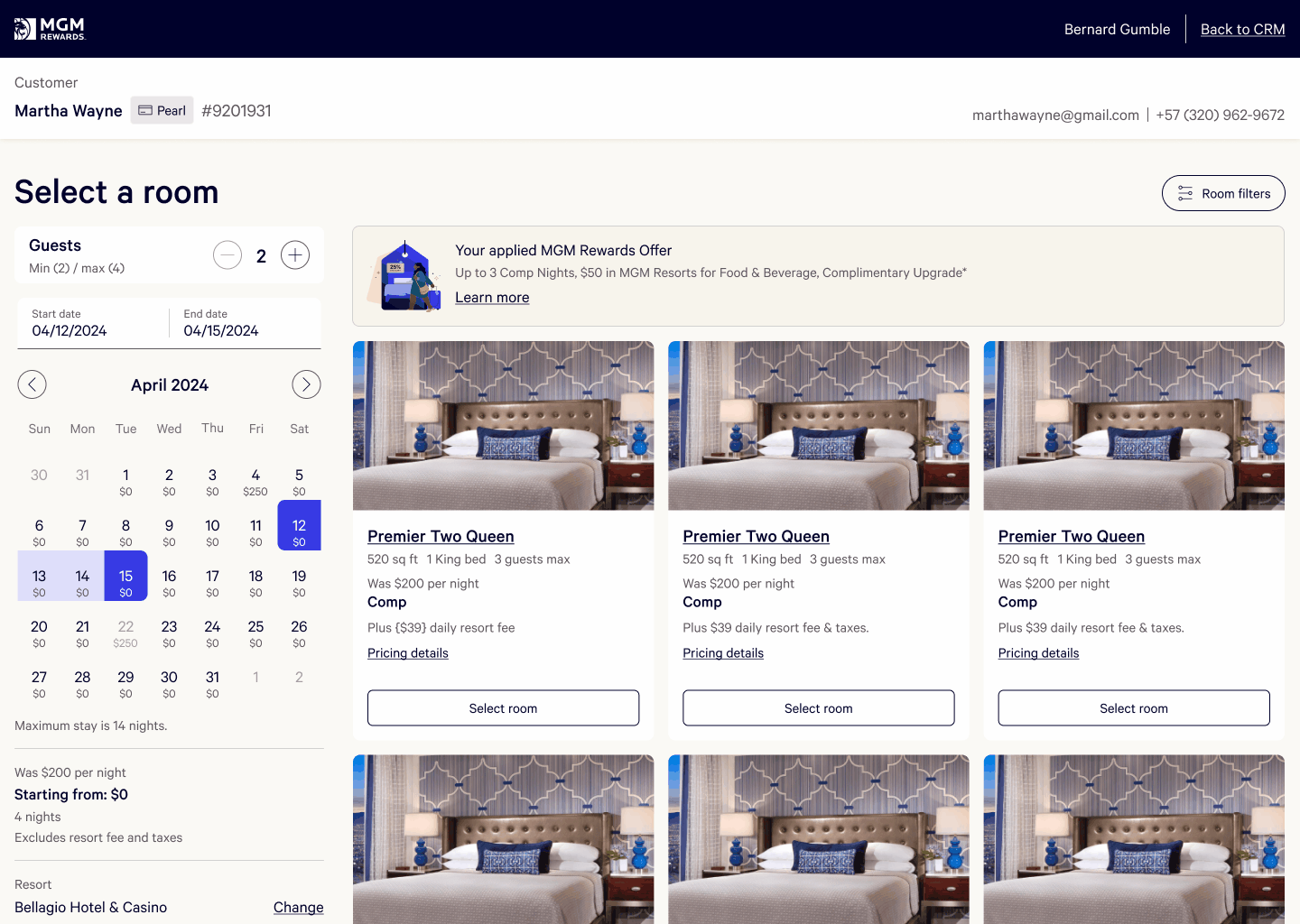The image size is (1300, 924).
Task: Select April 12 on the calendar
Action: (x=300, y=525)
